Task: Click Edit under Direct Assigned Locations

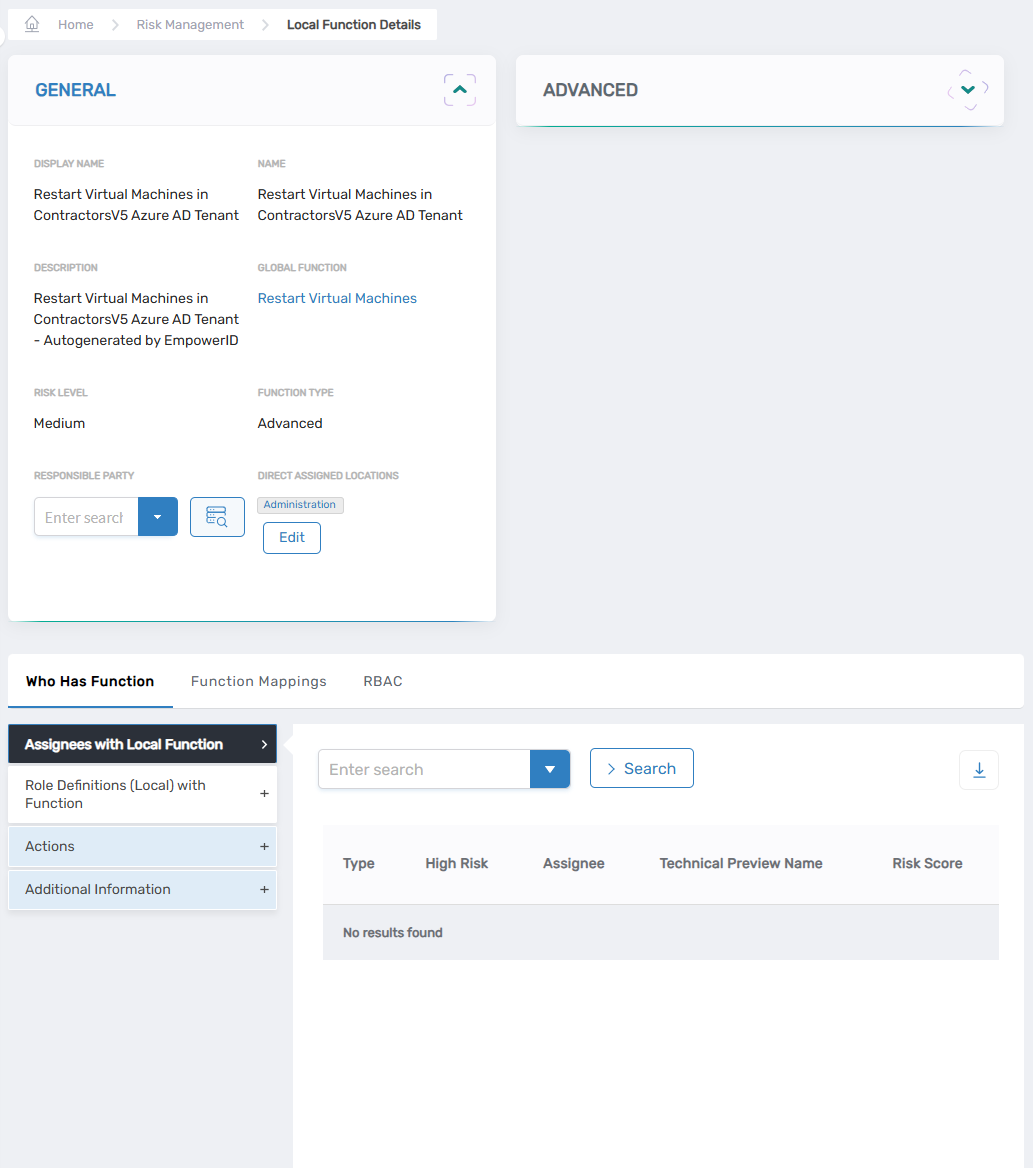Action: point(291,538)
